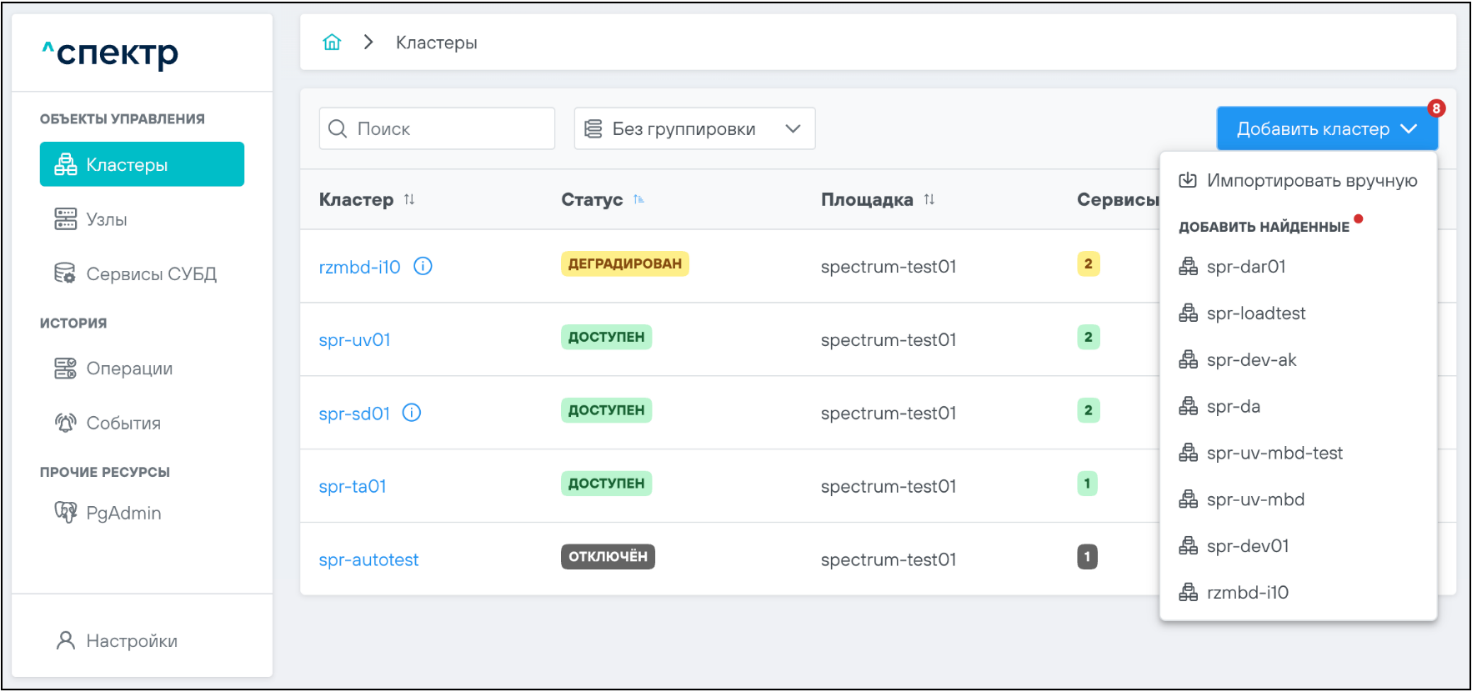This screenshot has width=1472, height=692.
Task: Click info icon beside spr-sd01
Action: tap(411, 412)
